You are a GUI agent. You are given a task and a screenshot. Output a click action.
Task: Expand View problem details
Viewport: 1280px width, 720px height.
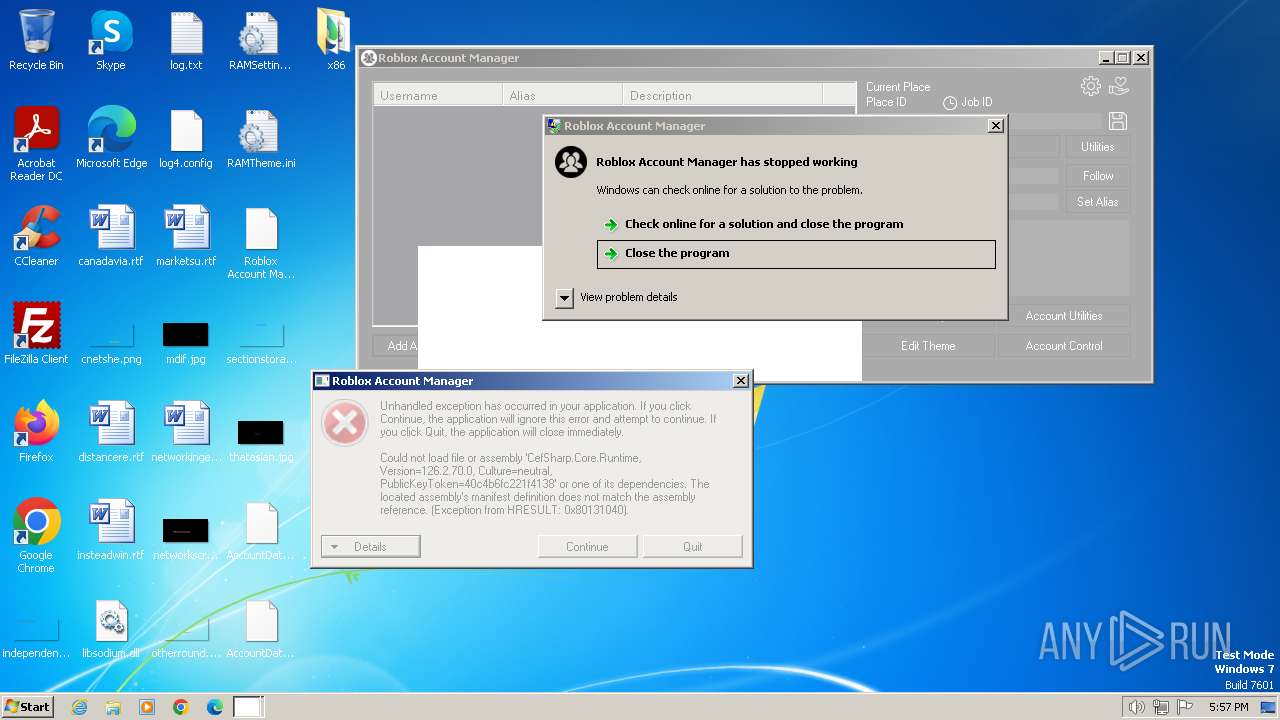point(564,298)
